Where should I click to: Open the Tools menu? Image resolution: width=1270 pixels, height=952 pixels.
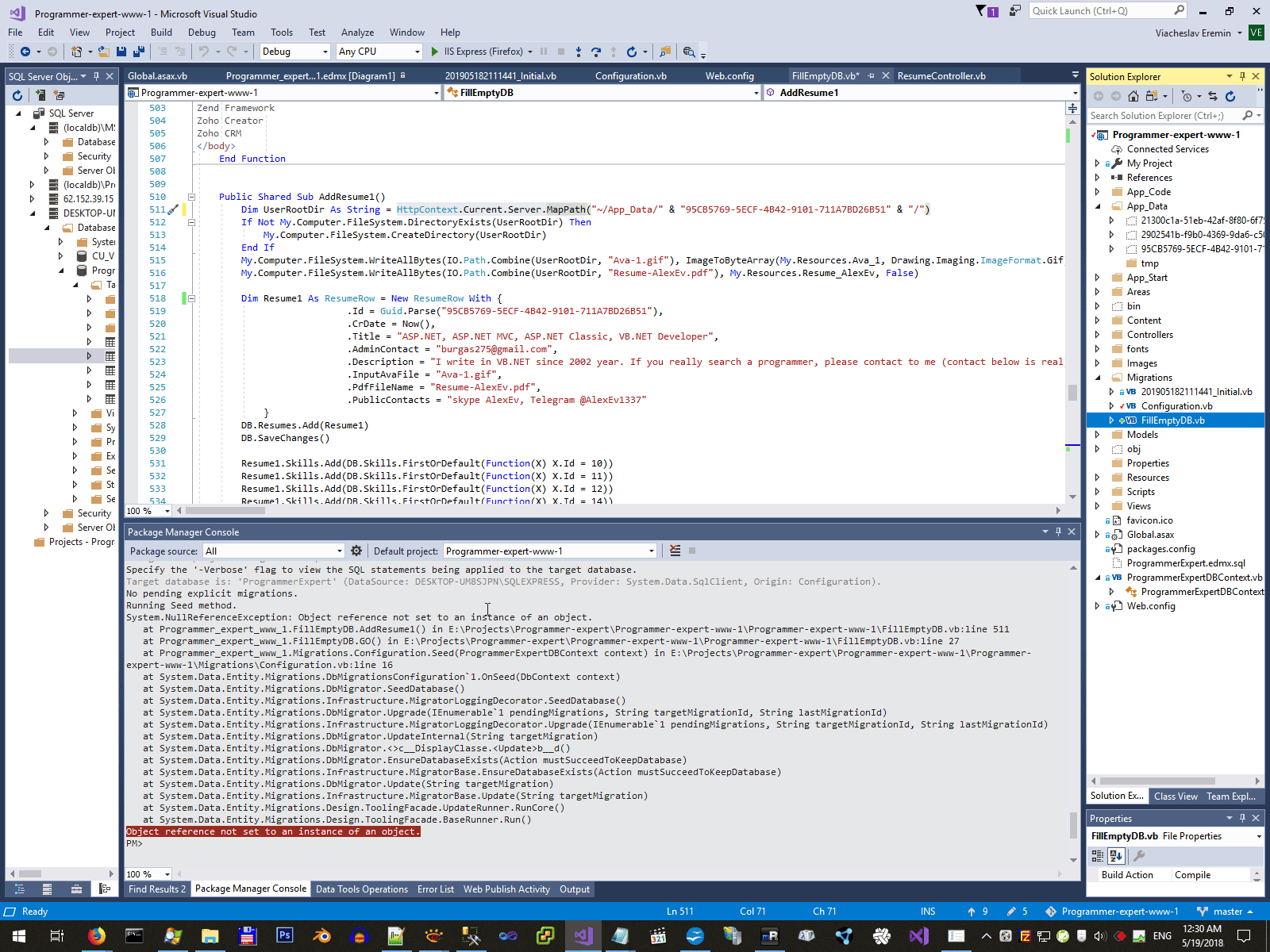[x=282, y=33]
